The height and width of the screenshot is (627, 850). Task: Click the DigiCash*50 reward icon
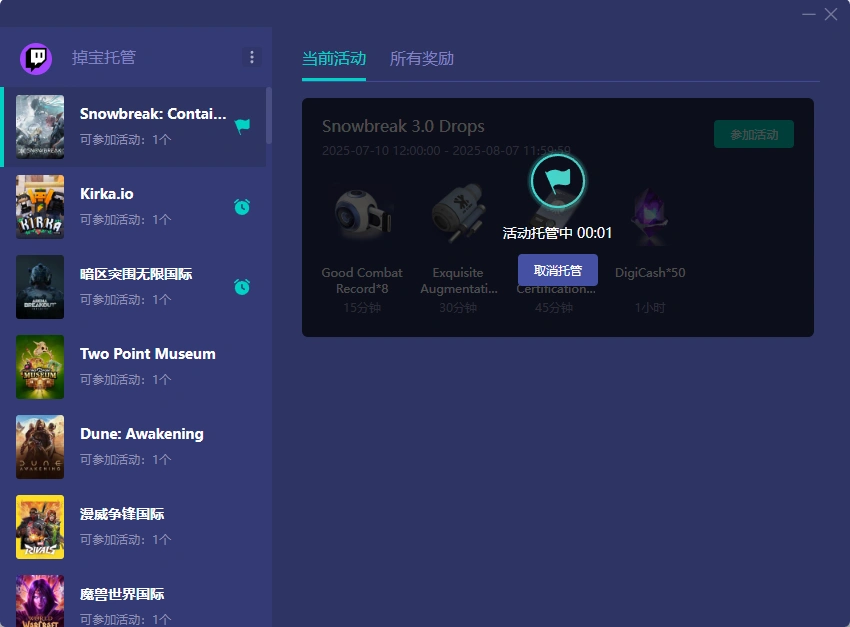pos(650,217)
